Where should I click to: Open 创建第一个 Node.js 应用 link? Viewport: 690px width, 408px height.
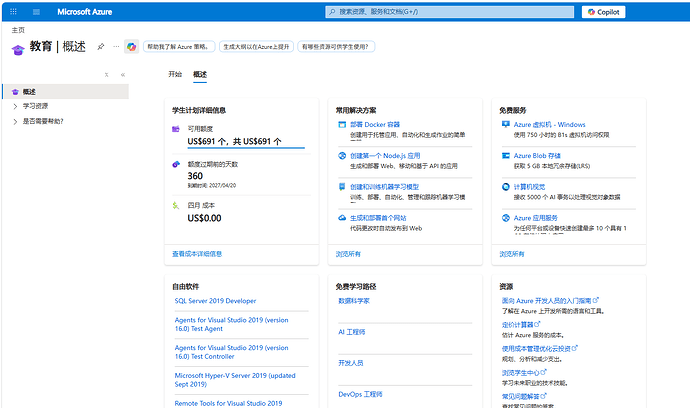pos(385,156)
